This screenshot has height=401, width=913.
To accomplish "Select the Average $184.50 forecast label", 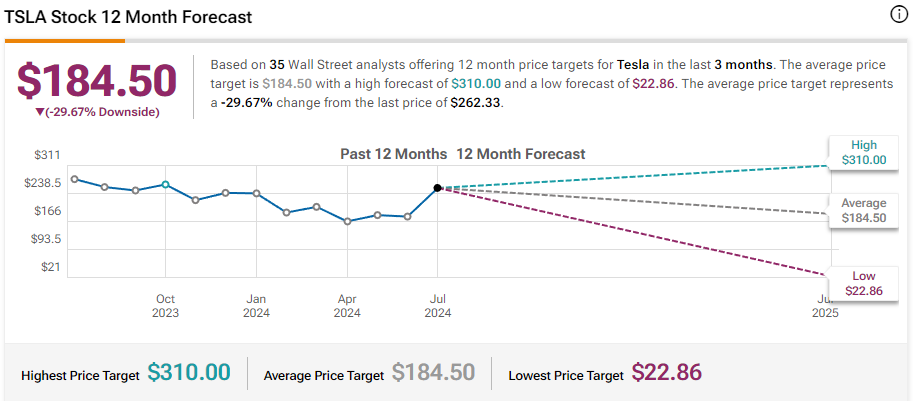I will point(864,210).
